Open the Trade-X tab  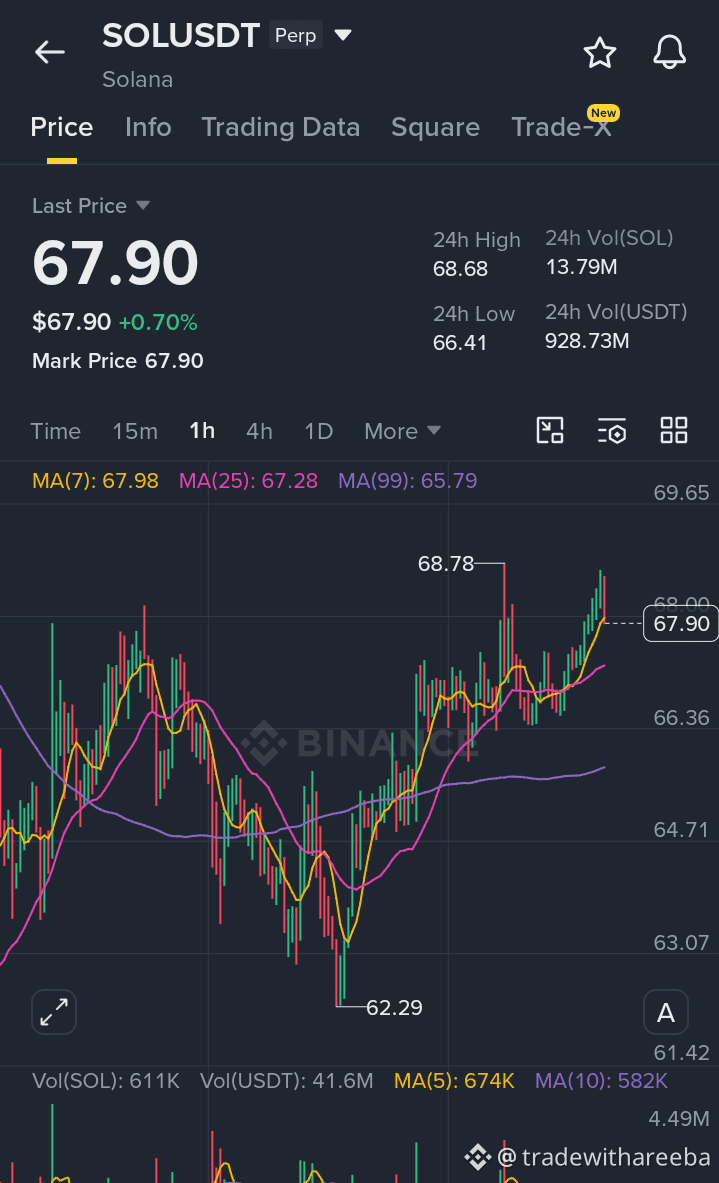coord(561,127)
